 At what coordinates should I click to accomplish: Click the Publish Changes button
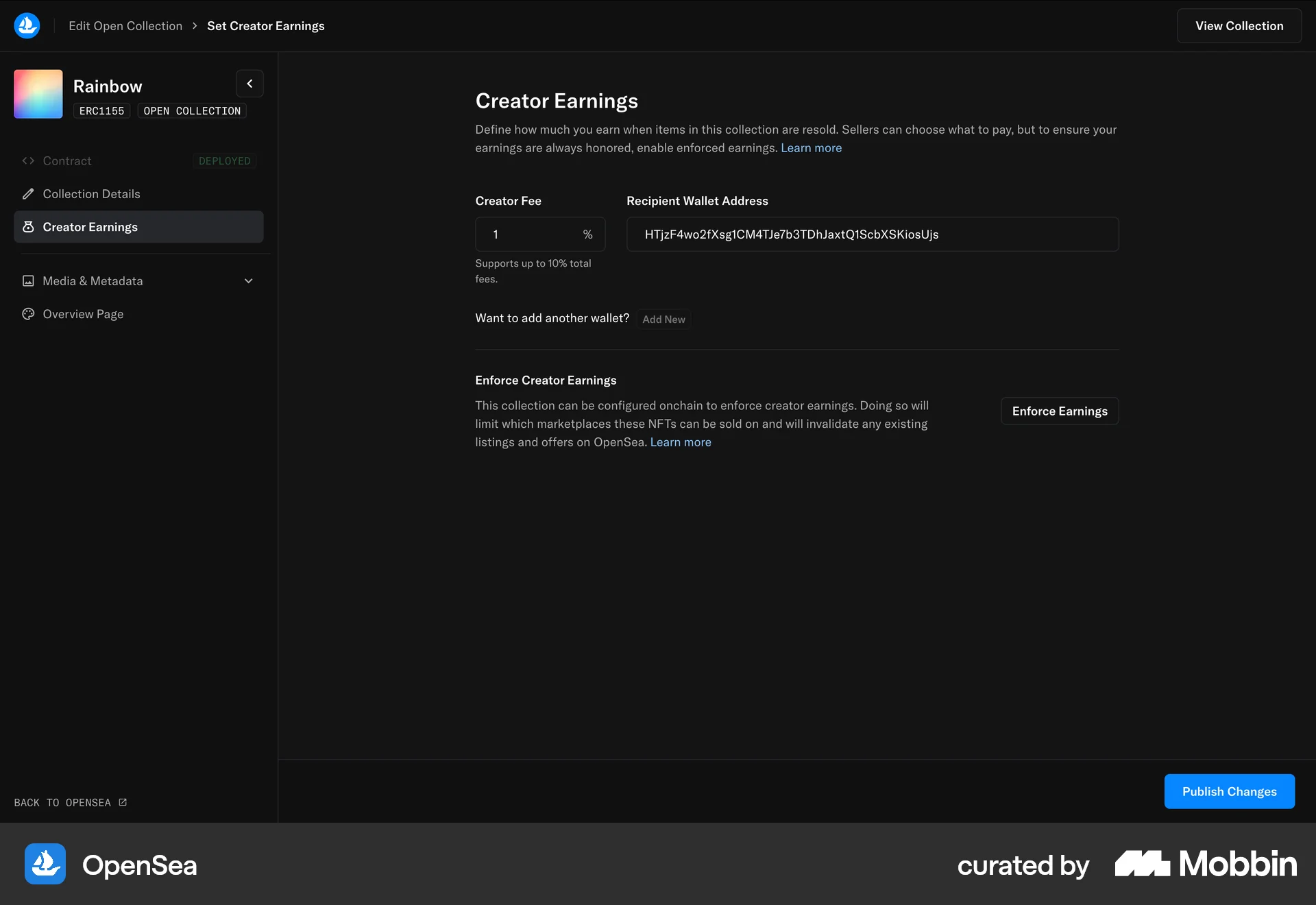click(1229, 791)
